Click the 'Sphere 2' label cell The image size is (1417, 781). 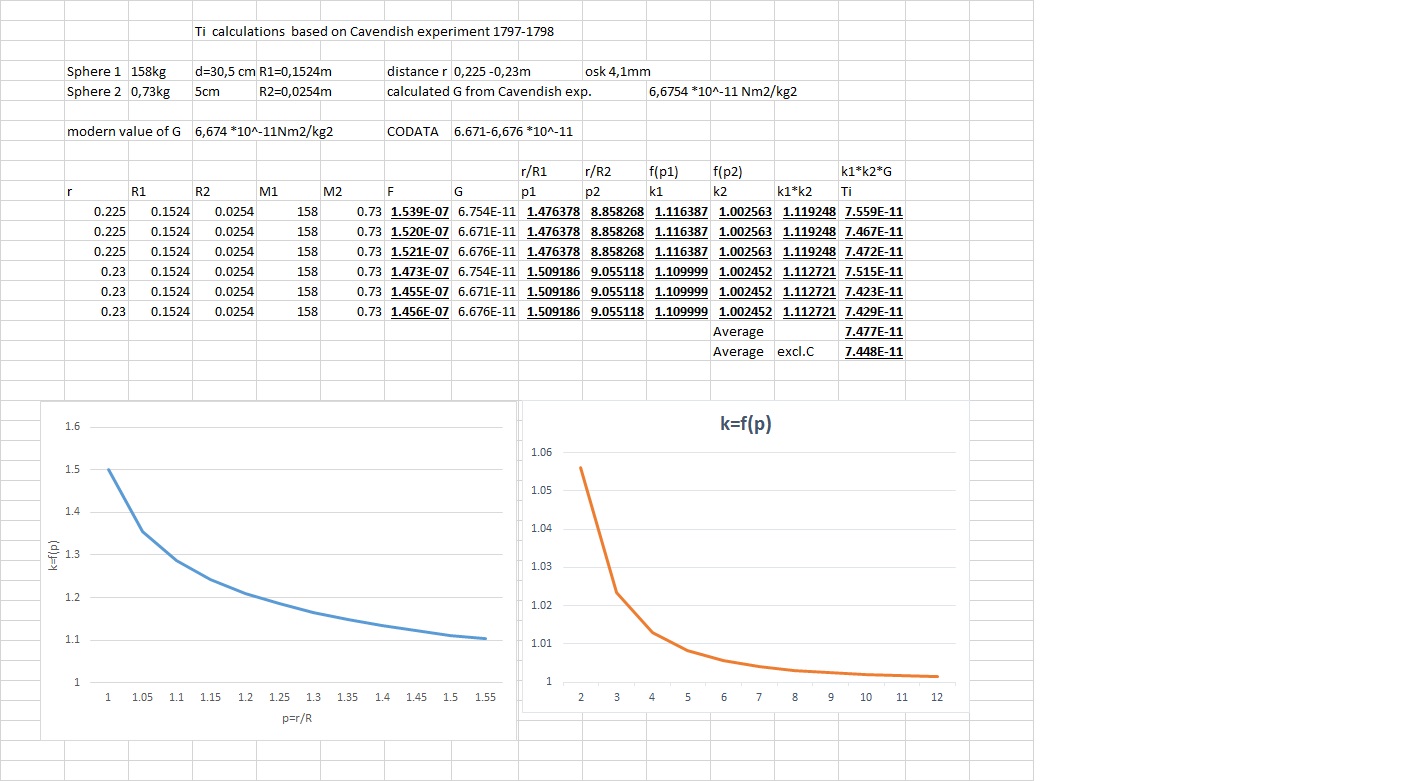(x=93, y=92)
